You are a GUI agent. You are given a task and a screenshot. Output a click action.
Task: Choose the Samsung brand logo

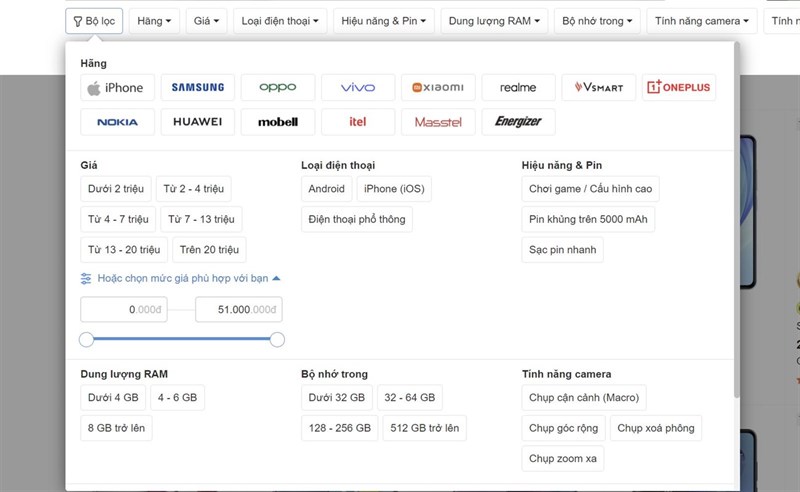click(197, 87)
